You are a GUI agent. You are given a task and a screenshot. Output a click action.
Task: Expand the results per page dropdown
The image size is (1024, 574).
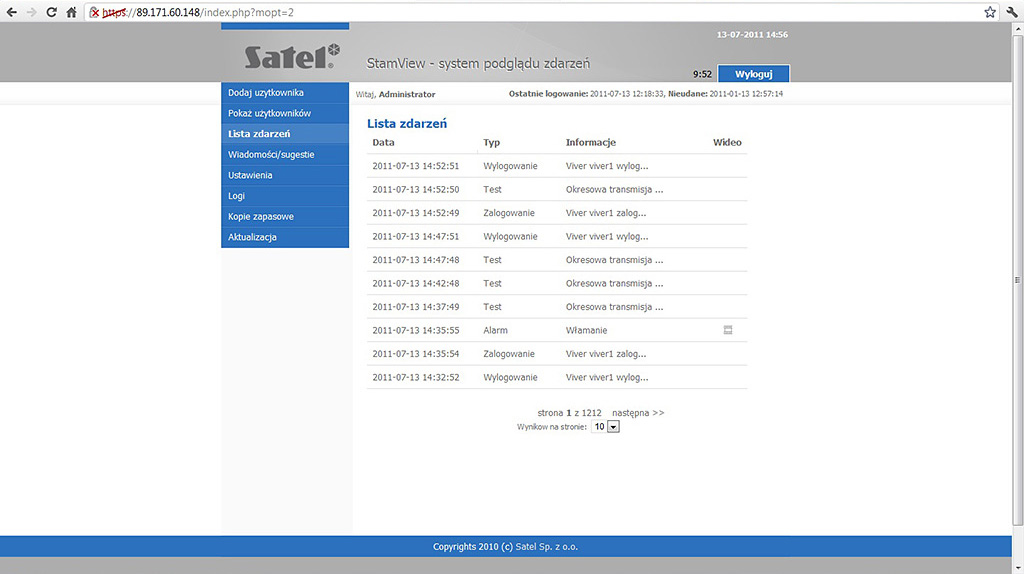[613, 426]
